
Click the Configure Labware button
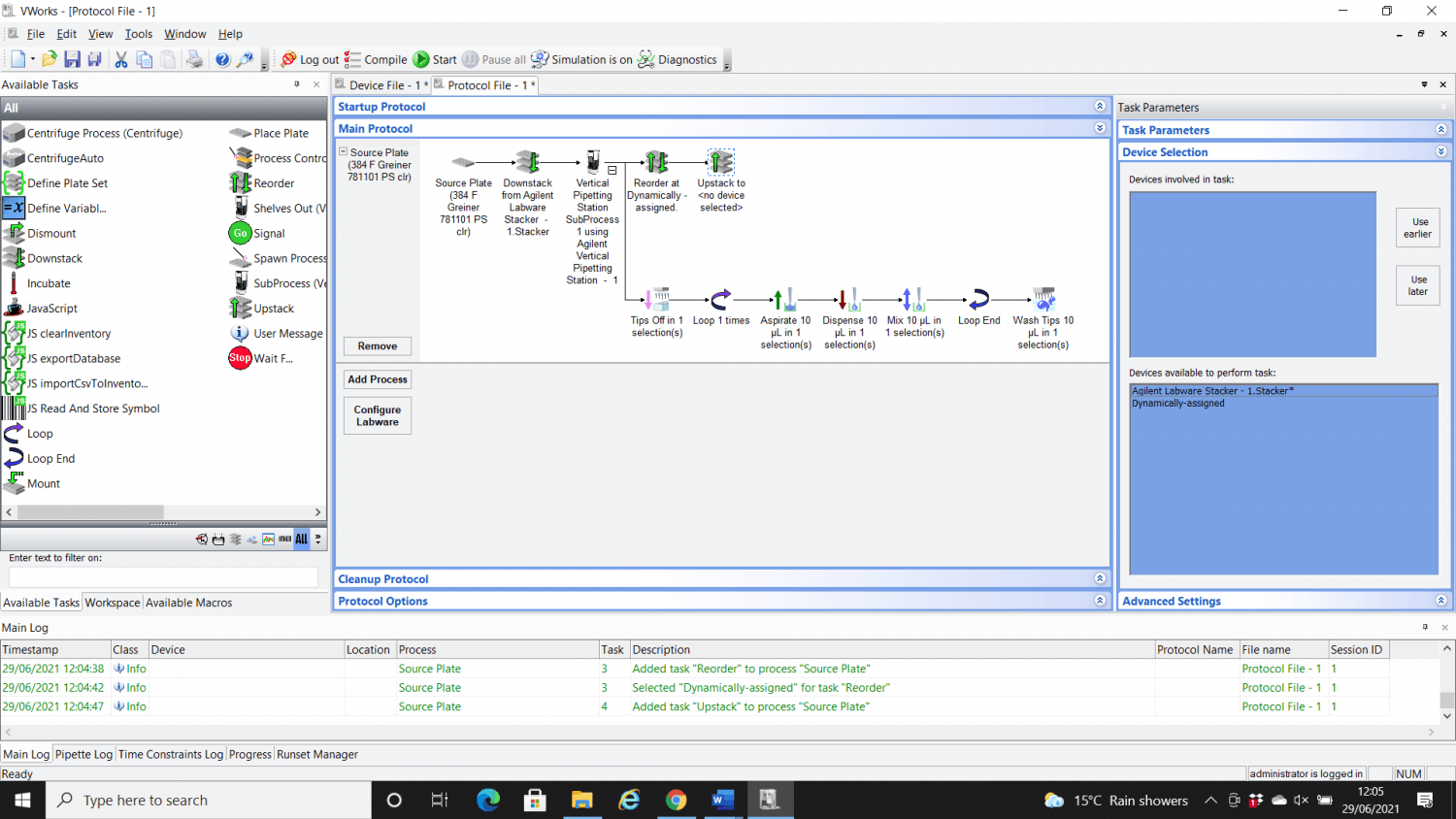[x=378, y=415]
